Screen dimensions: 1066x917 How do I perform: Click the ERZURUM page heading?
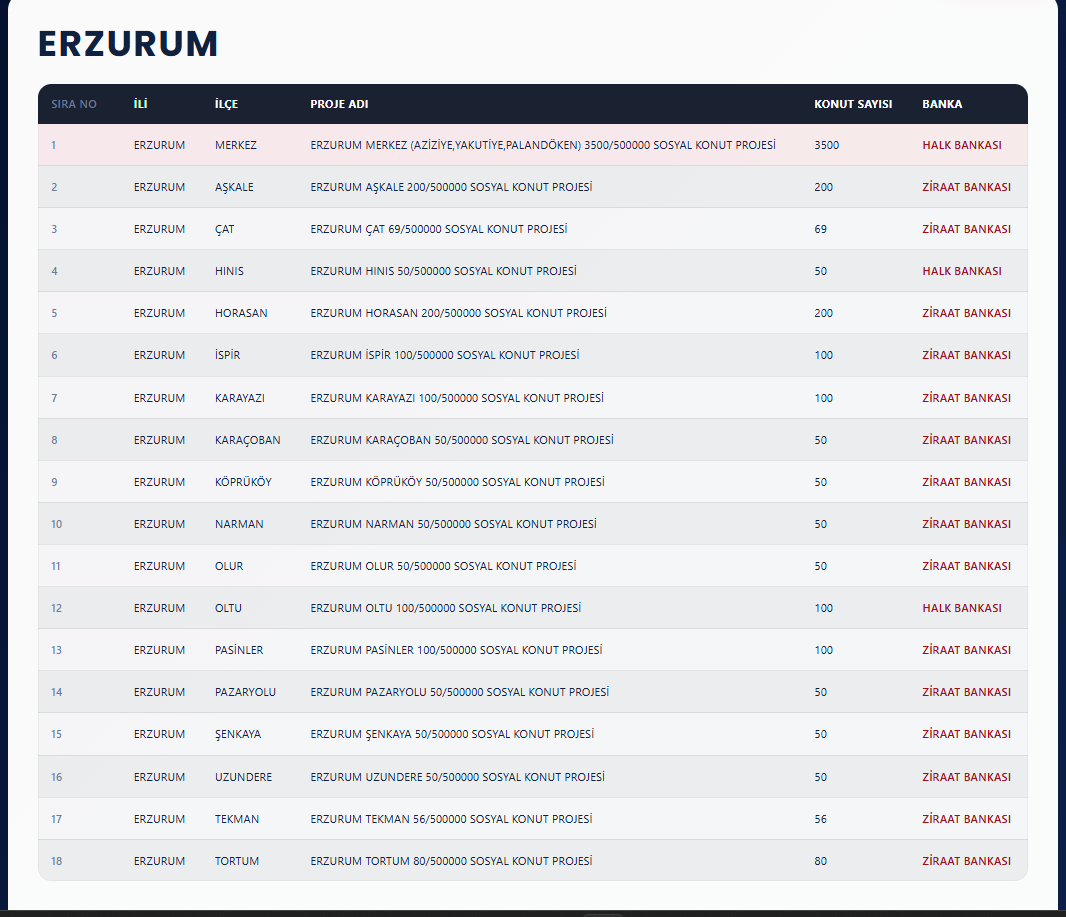(128, 44)
